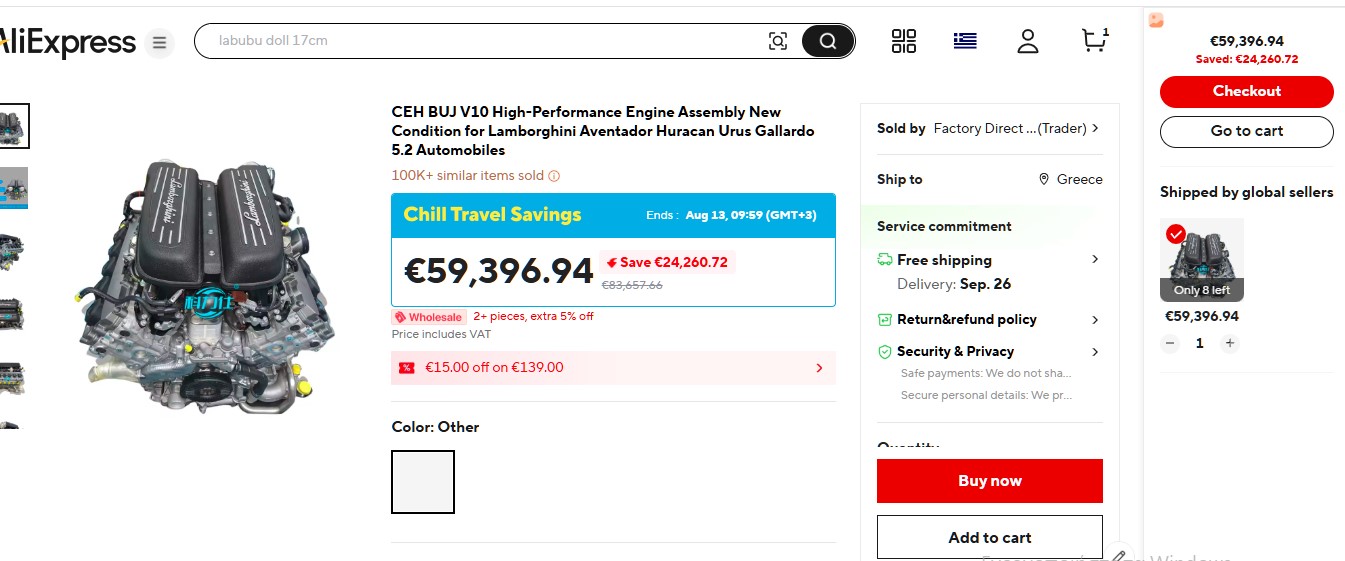Viewport: 1345px width, 561px height.
Task: Open the user account profile icon
Action: 1028,41
